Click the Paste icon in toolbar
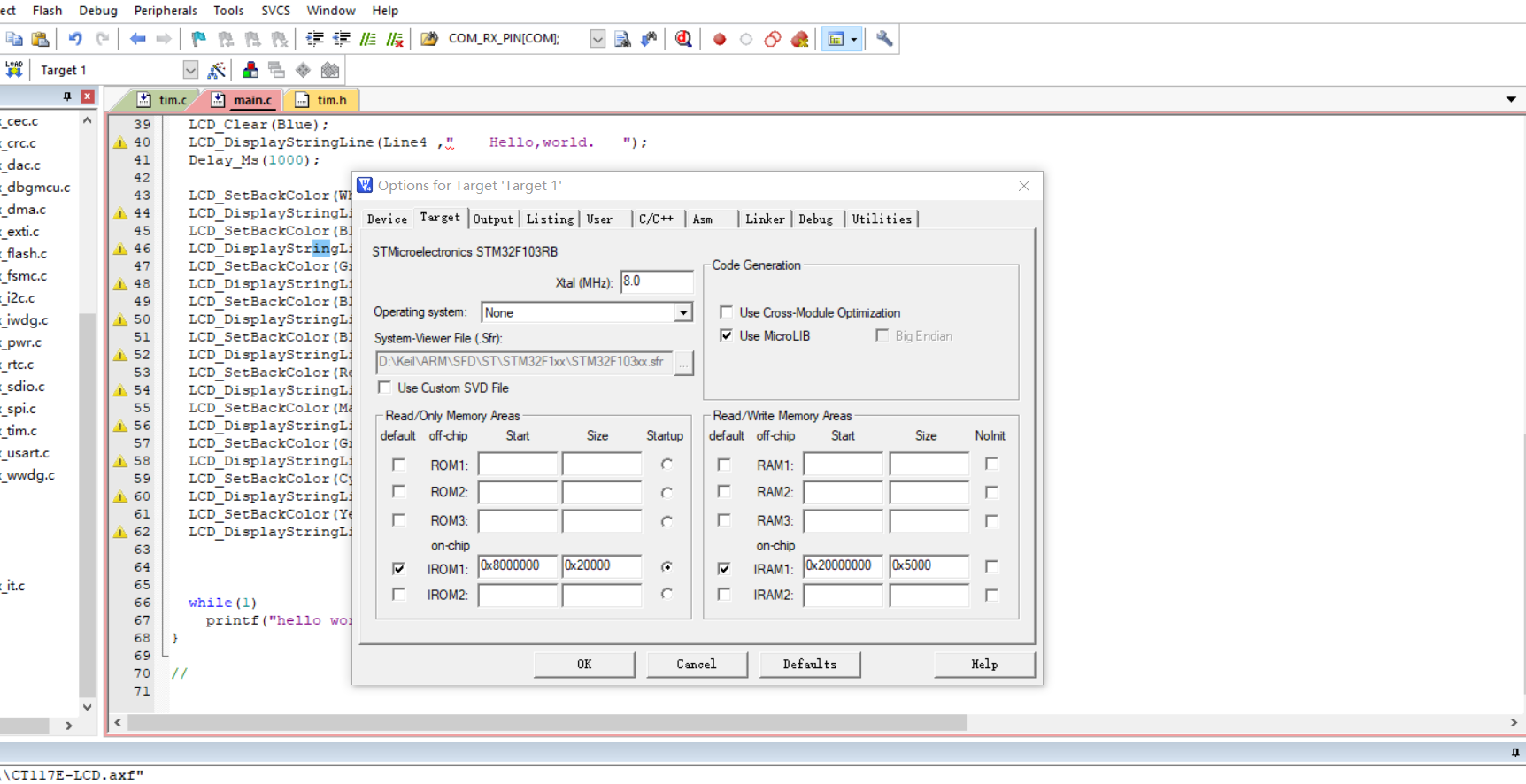 coord(41,39)
